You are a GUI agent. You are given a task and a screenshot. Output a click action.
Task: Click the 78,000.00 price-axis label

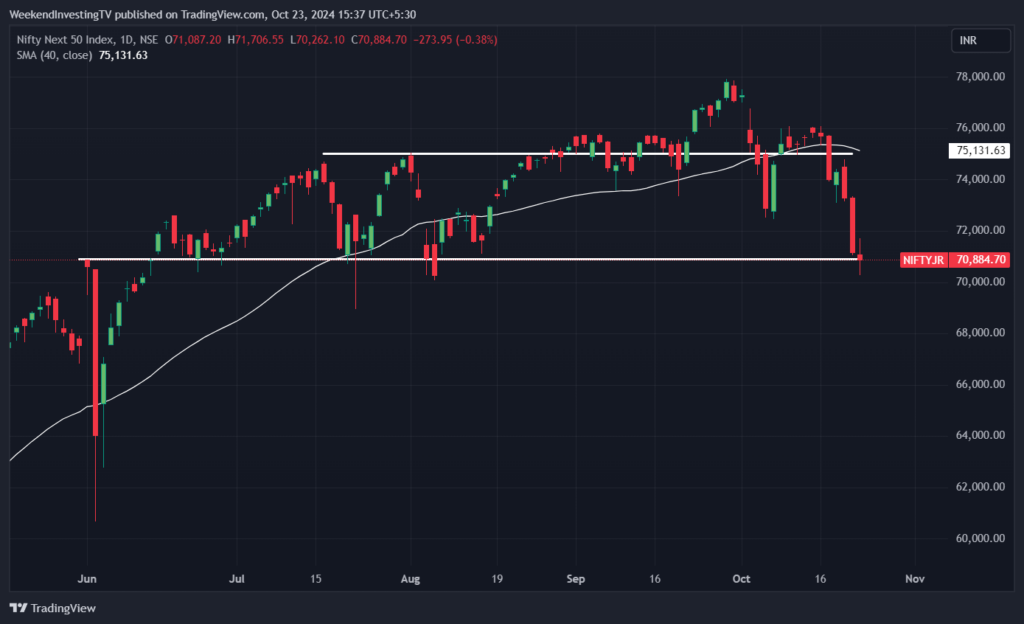[x=979, y=77]
